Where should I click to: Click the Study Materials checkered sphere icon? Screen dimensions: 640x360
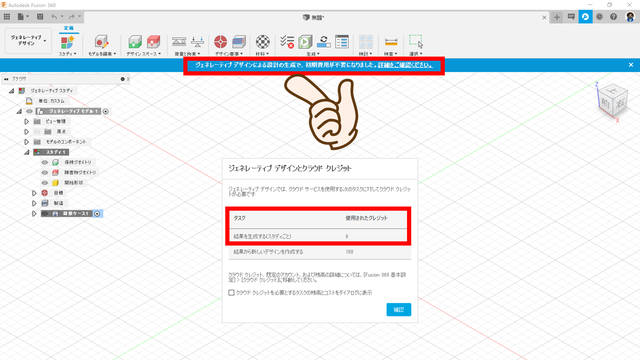(x=262, y=42)
